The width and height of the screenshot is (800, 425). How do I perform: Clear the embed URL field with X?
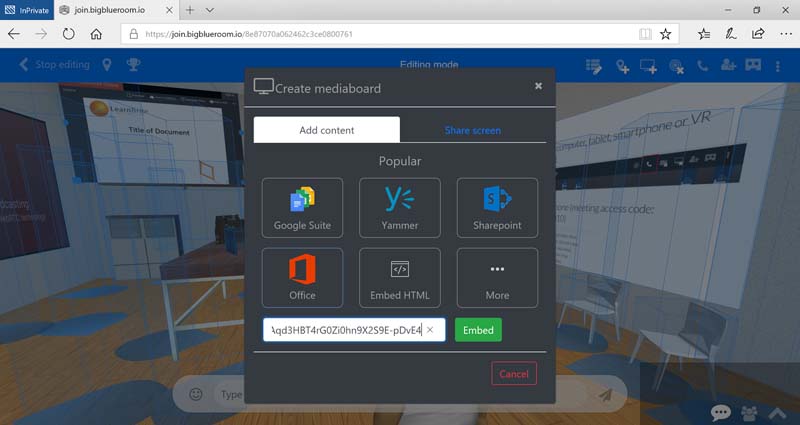[430, 330]
